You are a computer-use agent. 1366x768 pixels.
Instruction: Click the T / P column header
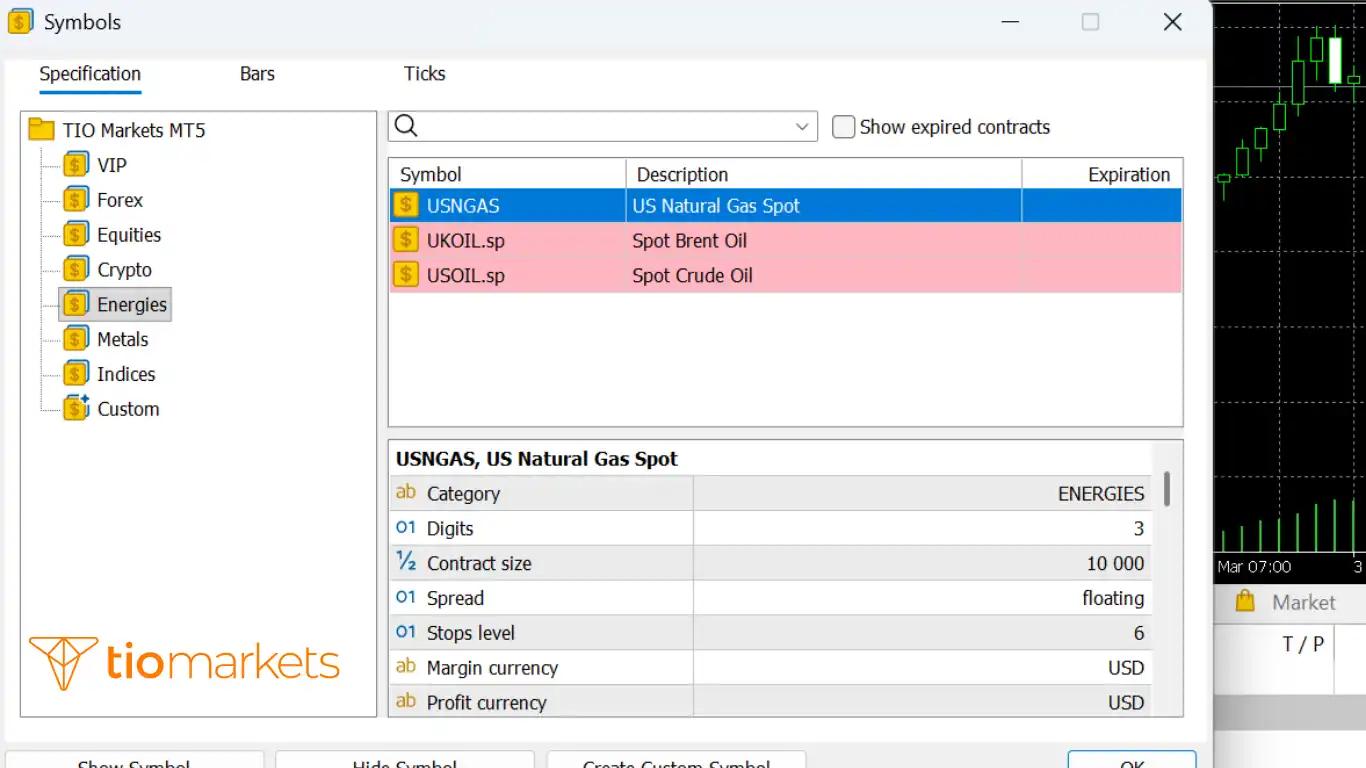click(x=1303, y=644)
